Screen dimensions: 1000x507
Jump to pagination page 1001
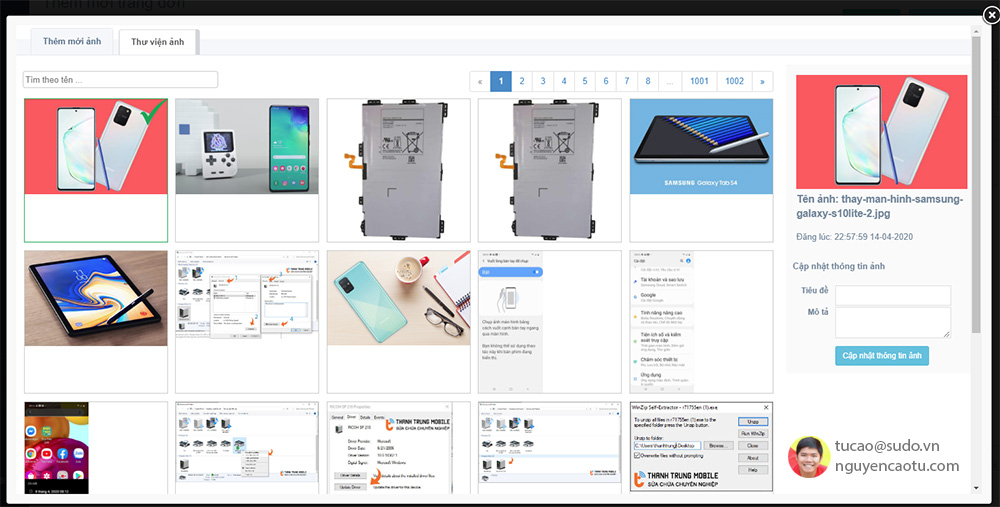pyautogui.click(x=700, y=81)
